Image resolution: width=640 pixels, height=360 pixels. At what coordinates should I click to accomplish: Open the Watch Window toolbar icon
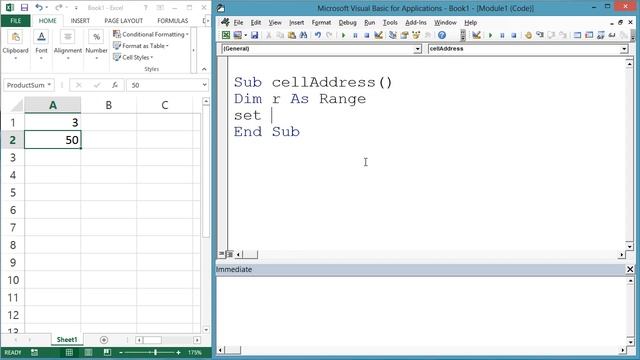(x=600, y=36)
